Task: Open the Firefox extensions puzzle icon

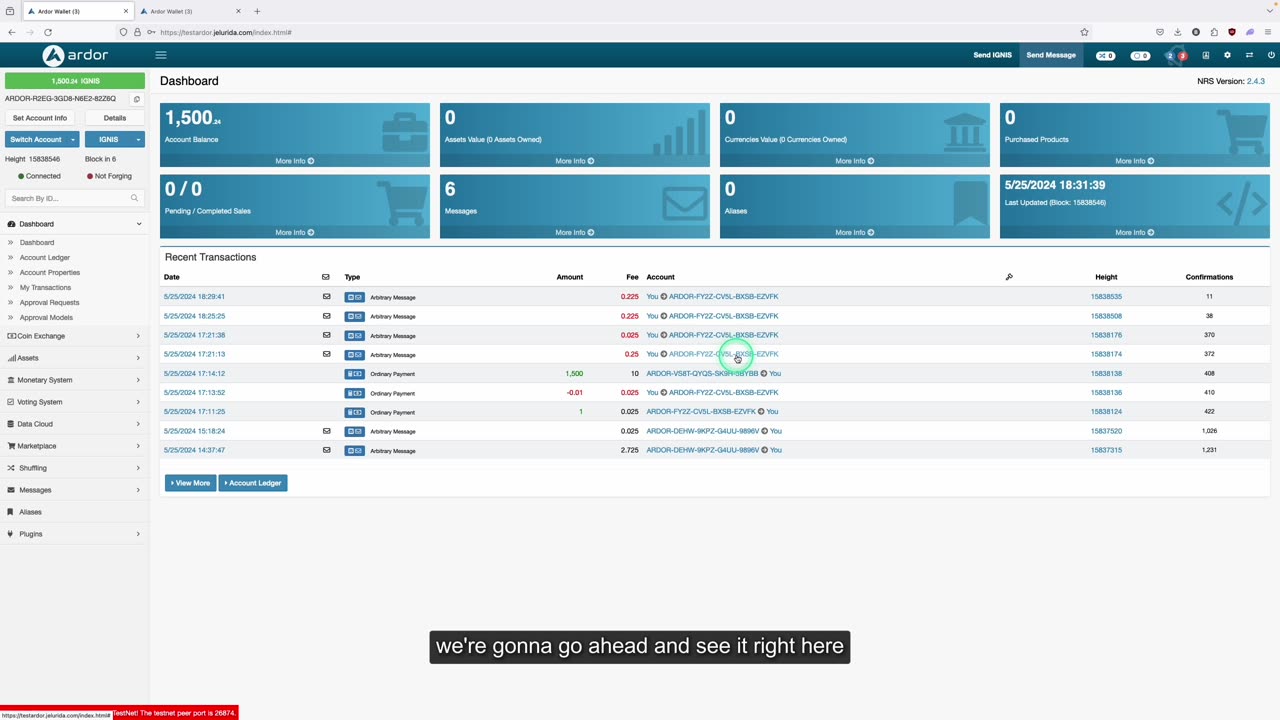Action: click(x=1214, y=32)
